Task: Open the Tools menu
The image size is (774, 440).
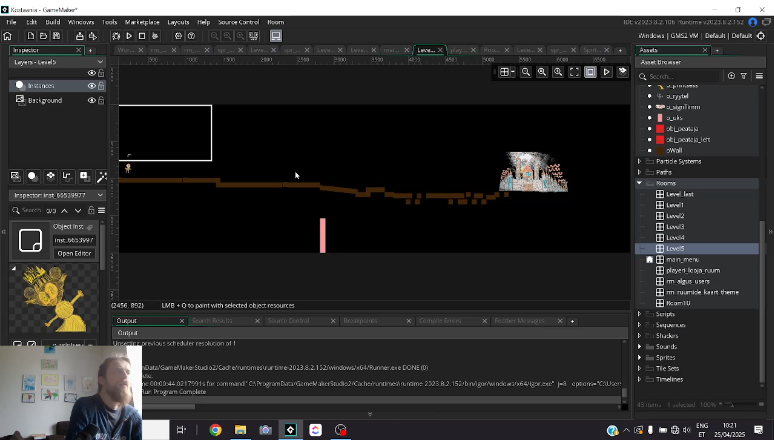Action: click(110, 22)
